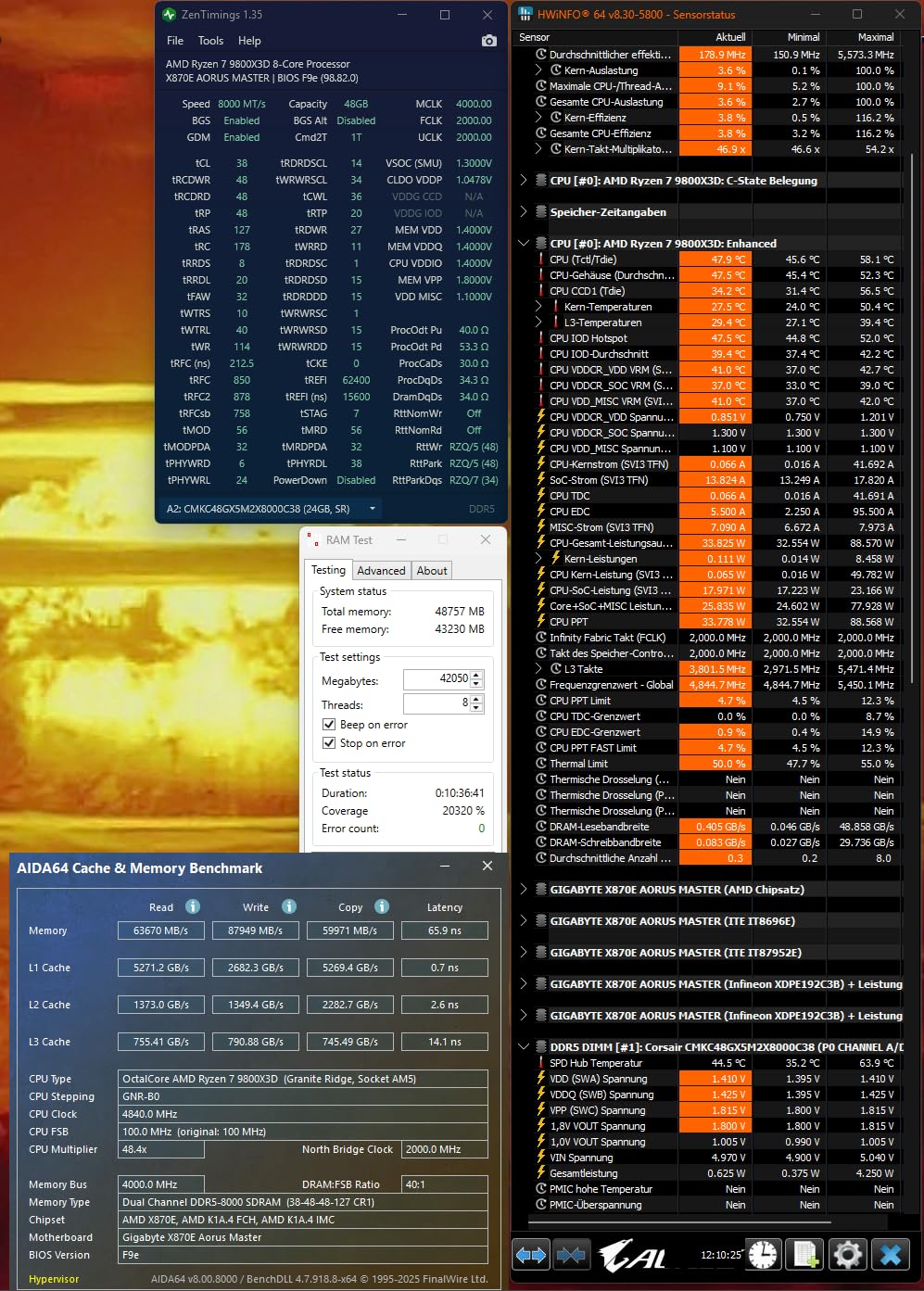Click icon beside Thermal Limit row
The height and width of the screenshot is (1291, 924).
pyautogui.click(x=541, y=764)
